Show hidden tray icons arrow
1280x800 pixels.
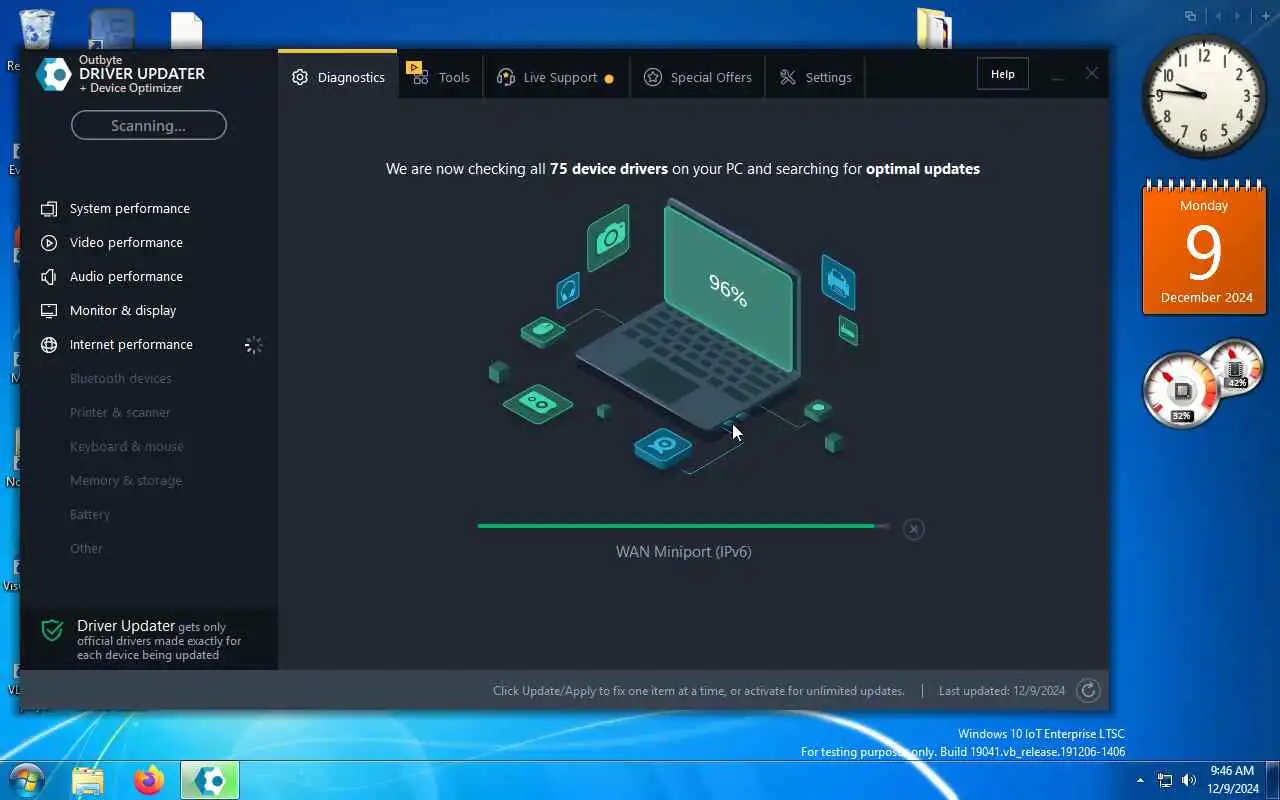pyautogui.click(x=1140, y=780)
